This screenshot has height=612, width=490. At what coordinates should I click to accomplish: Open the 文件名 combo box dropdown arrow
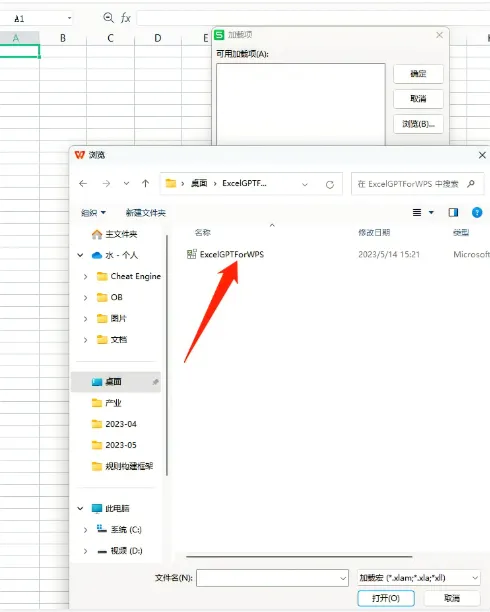[x=343, y=578]
